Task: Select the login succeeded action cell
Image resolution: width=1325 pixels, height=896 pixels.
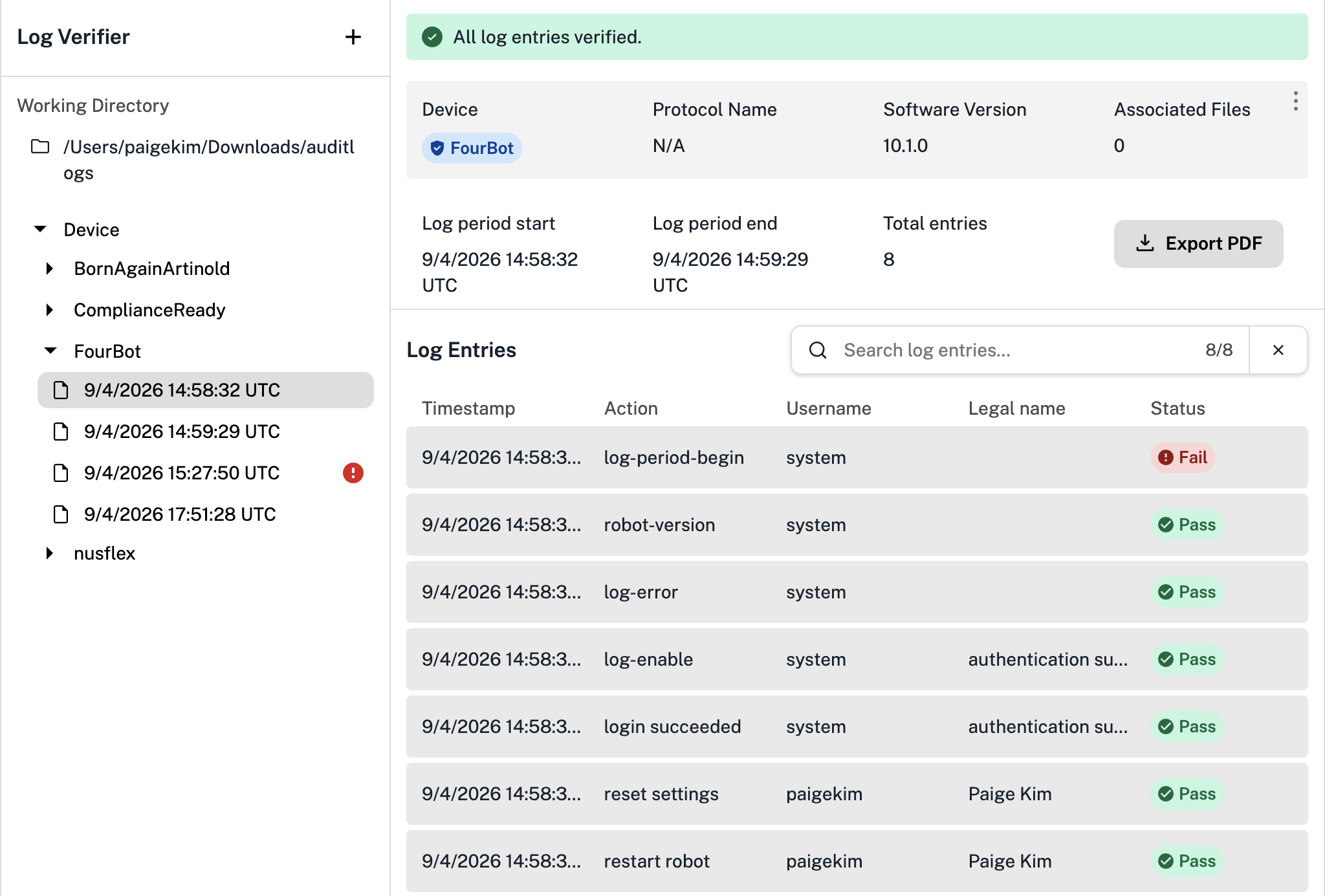Action: pos(672,727)
